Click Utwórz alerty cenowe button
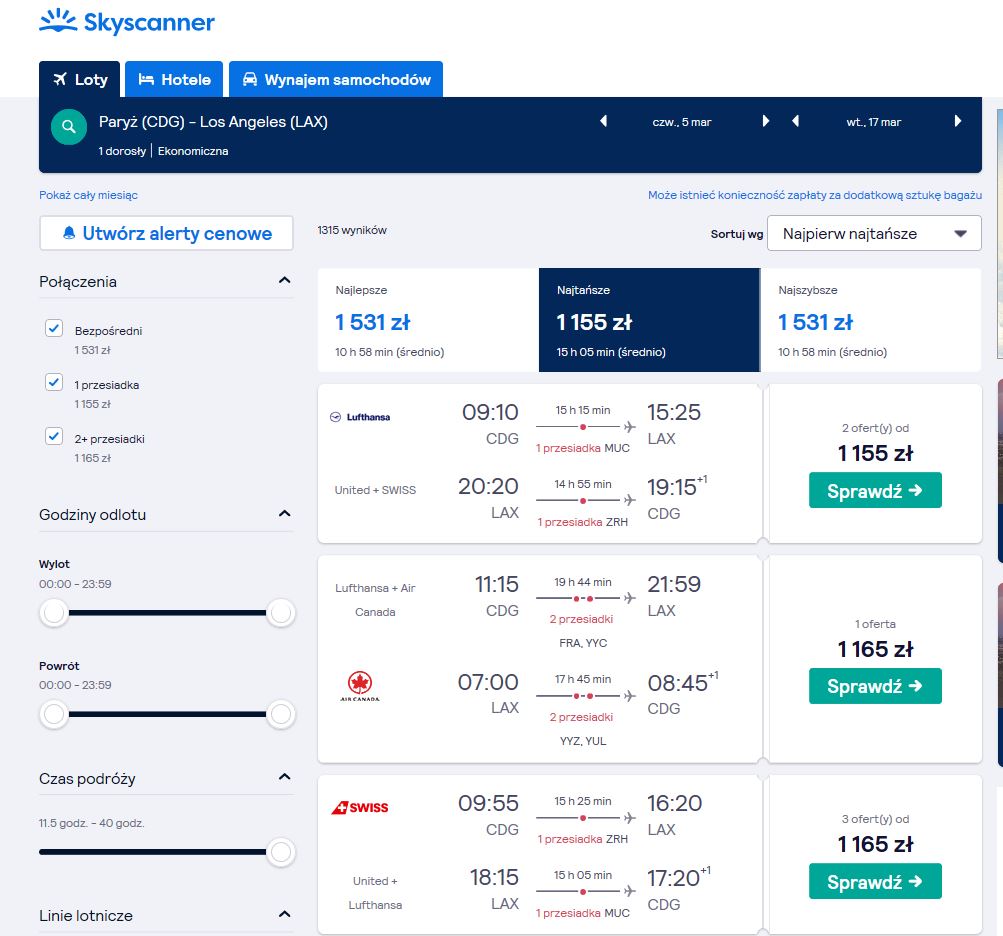The width and height of the screenshot is (1003, 936). [166, 233]
